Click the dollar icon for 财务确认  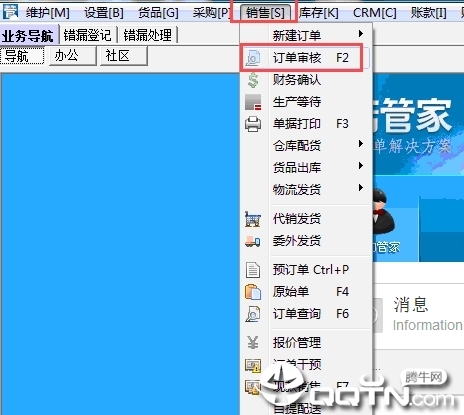click(x=253, y=80)
